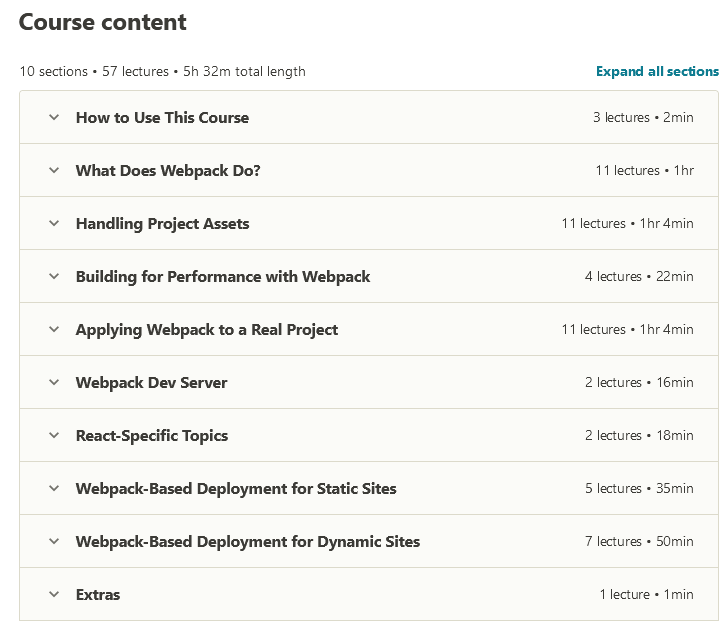Expand the Dynamic Sites deployment chevron
This screenshot has height=627, width=726.
54,541
